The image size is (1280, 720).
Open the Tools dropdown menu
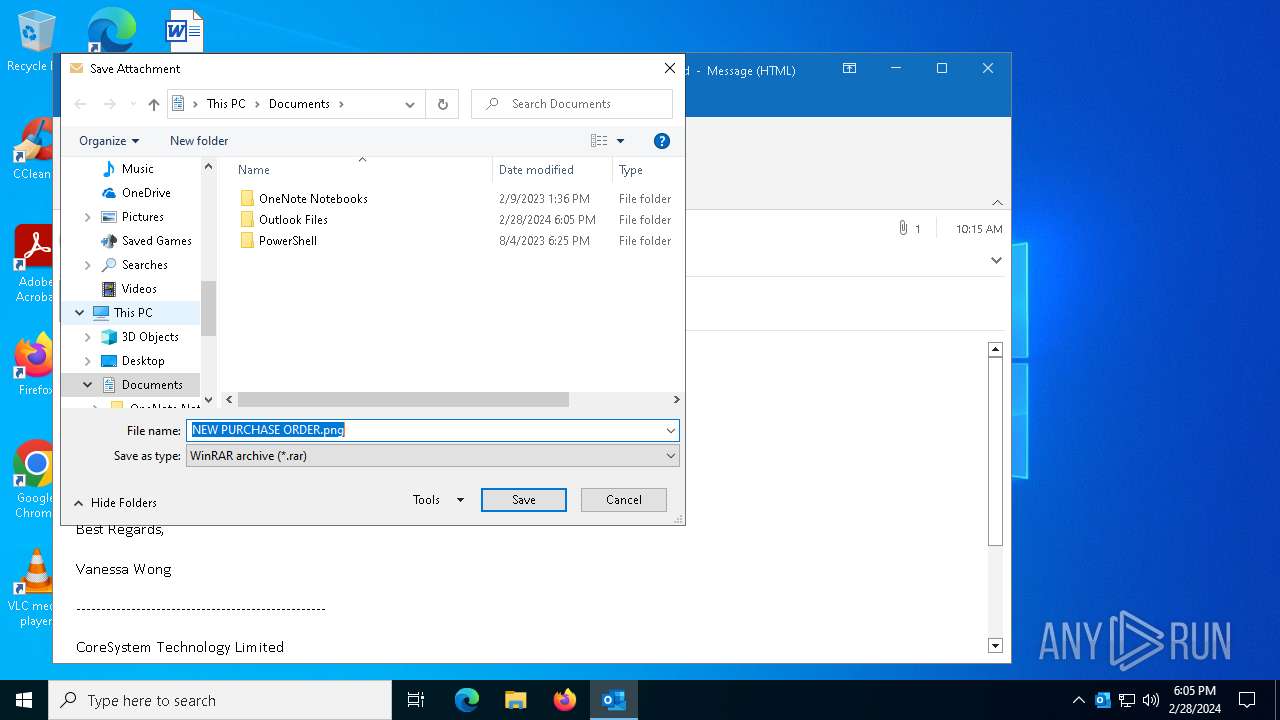click(x=438, y=500)
